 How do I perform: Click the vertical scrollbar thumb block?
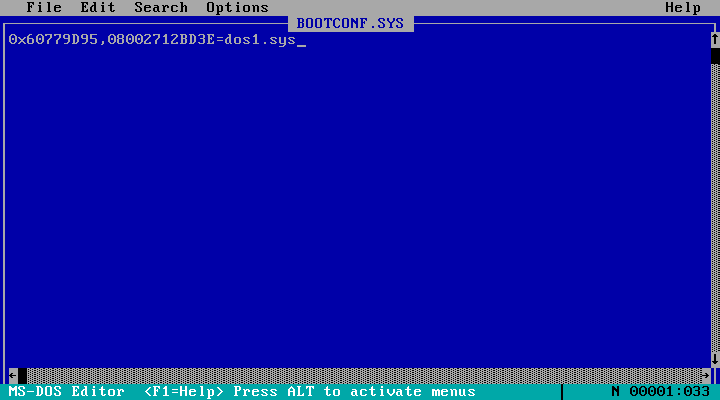point(715,56)
